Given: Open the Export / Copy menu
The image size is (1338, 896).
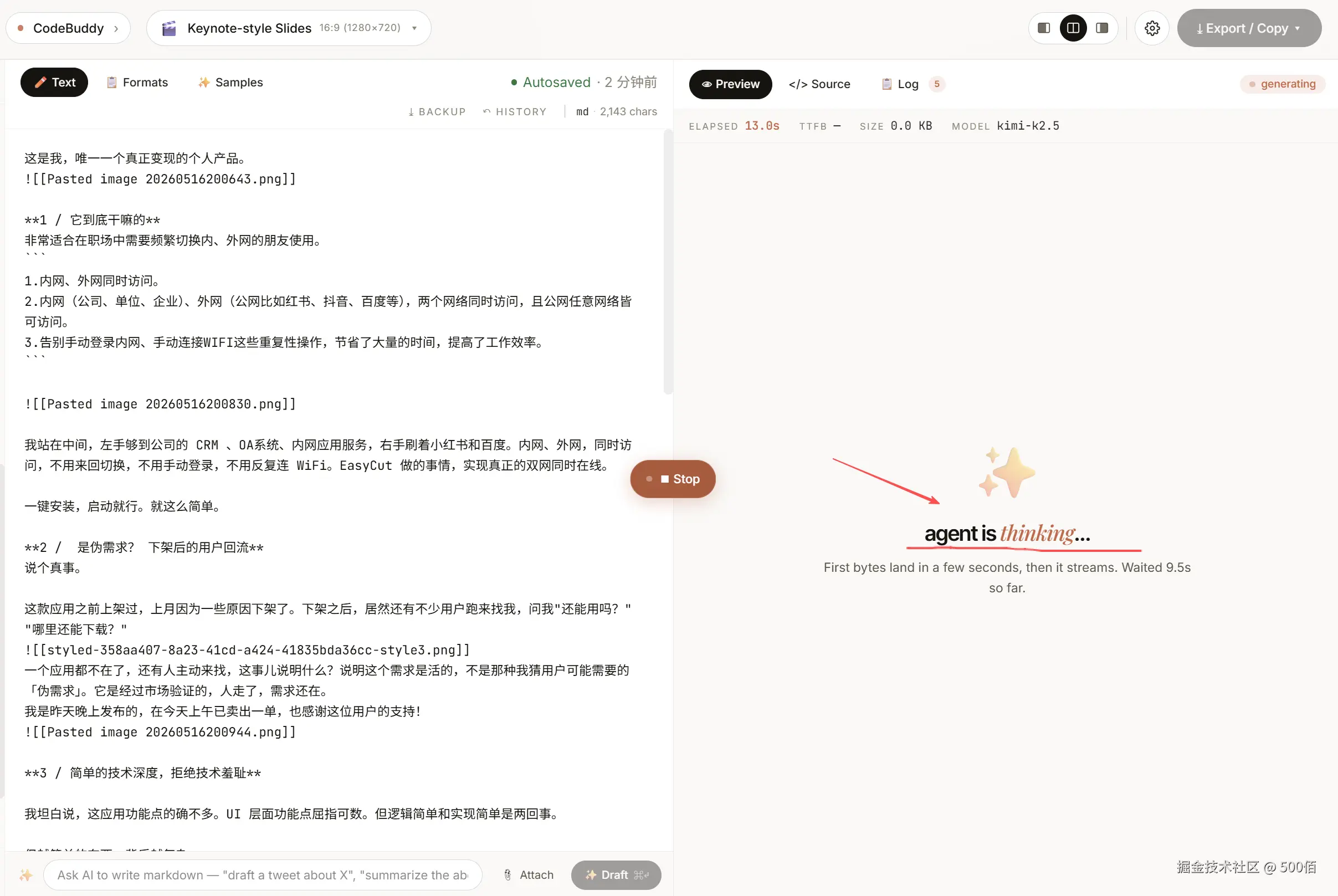Looking at the screenshot, I should (x=1249, y=28).
